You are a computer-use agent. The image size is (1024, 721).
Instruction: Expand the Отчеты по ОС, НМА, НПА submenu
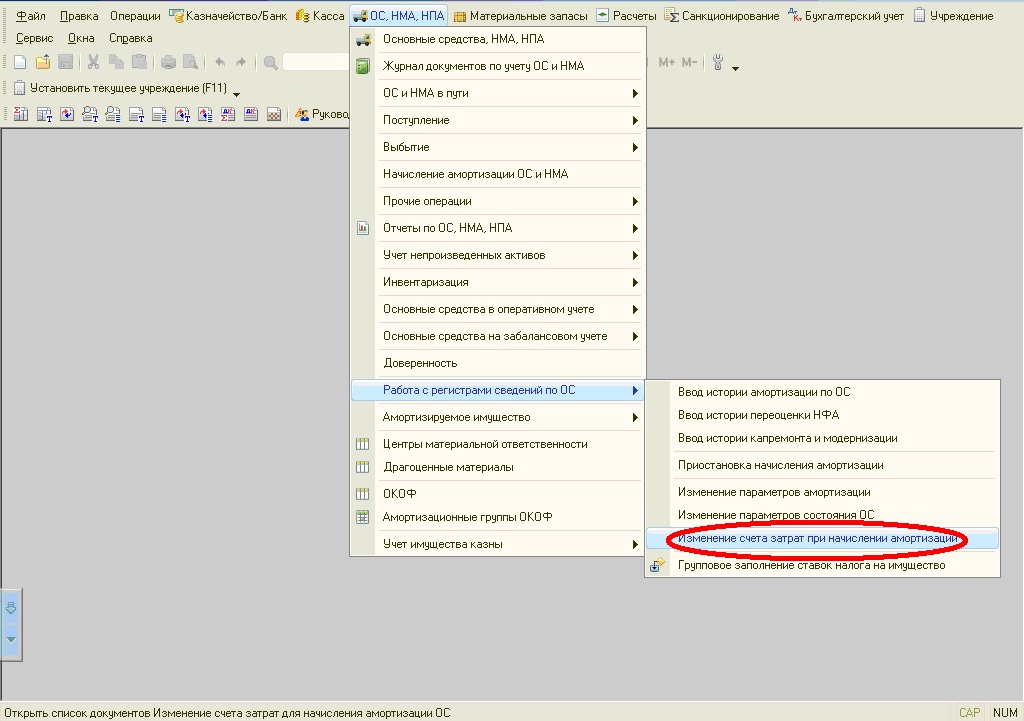[498, 228]
